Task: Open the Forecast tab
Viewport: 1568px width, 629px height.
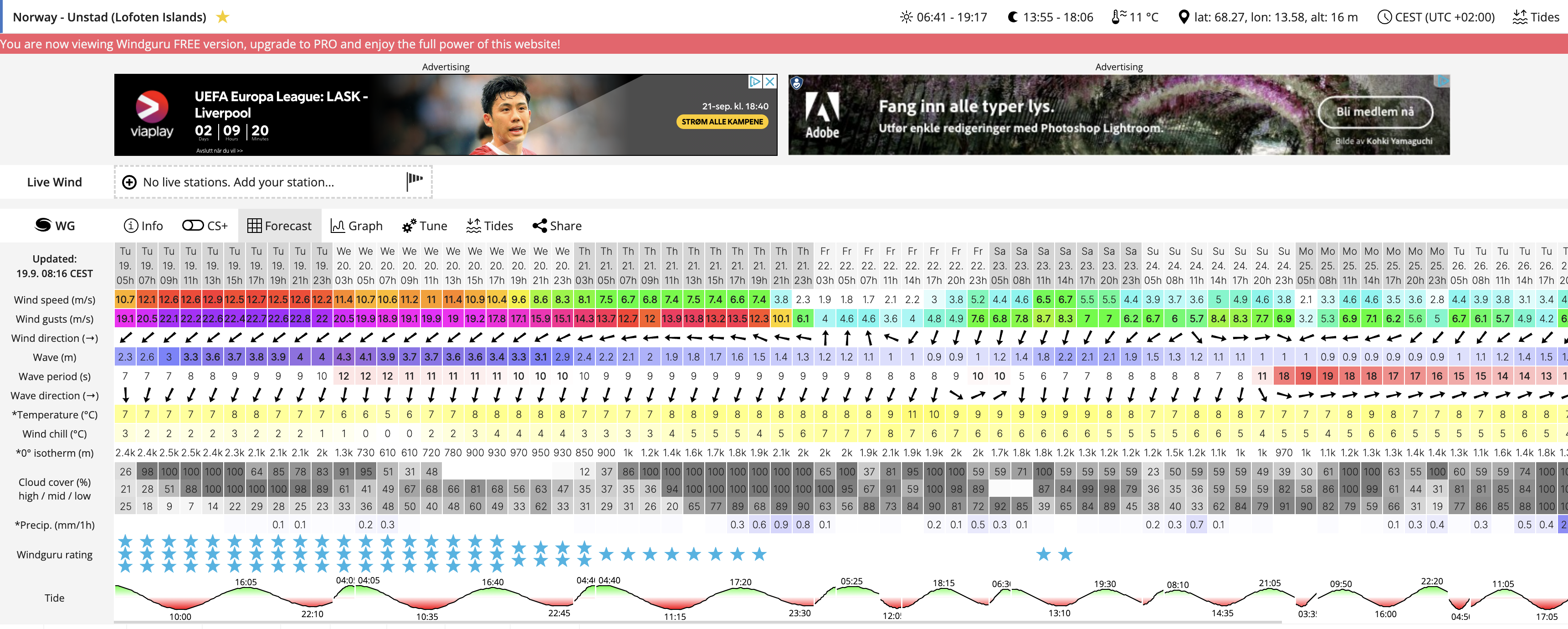Action: 279,226
